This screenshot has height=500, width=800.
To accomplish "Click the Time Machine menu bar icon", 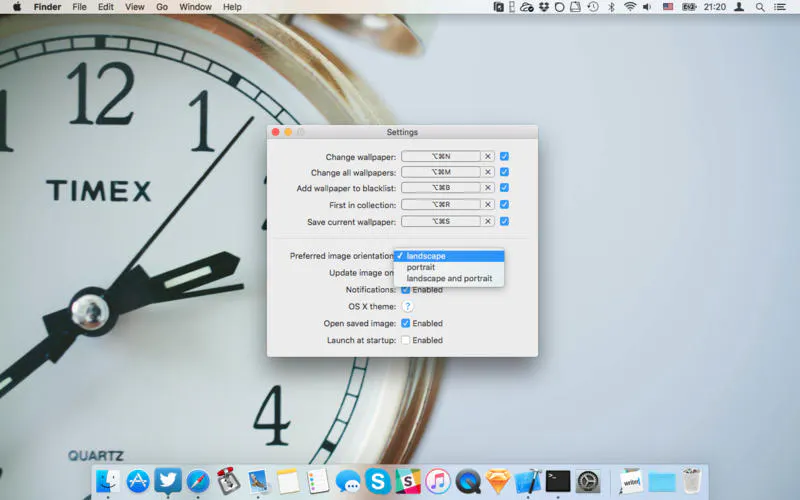I will pyautogui.click(x=593, y=7).
